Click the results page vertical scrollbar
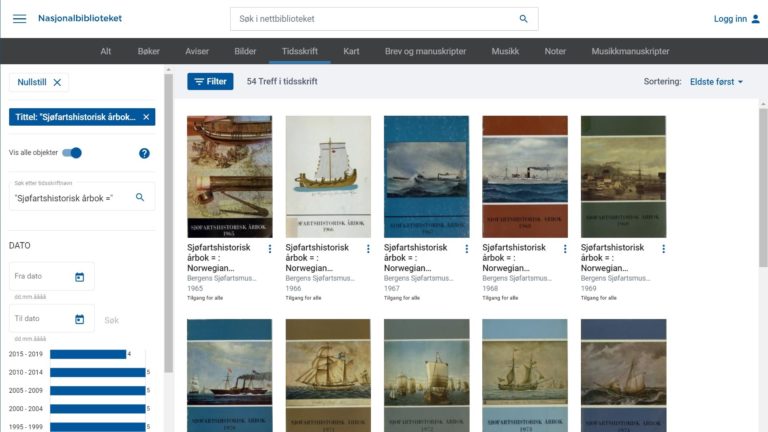 [x=763, y=188]
